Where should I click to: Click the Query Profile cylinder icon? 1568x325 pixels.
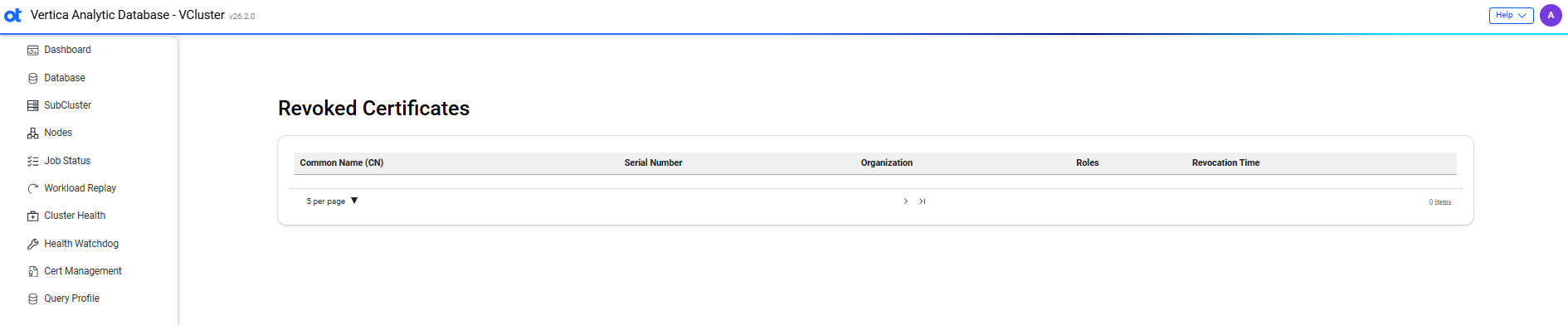pos(33,298)
